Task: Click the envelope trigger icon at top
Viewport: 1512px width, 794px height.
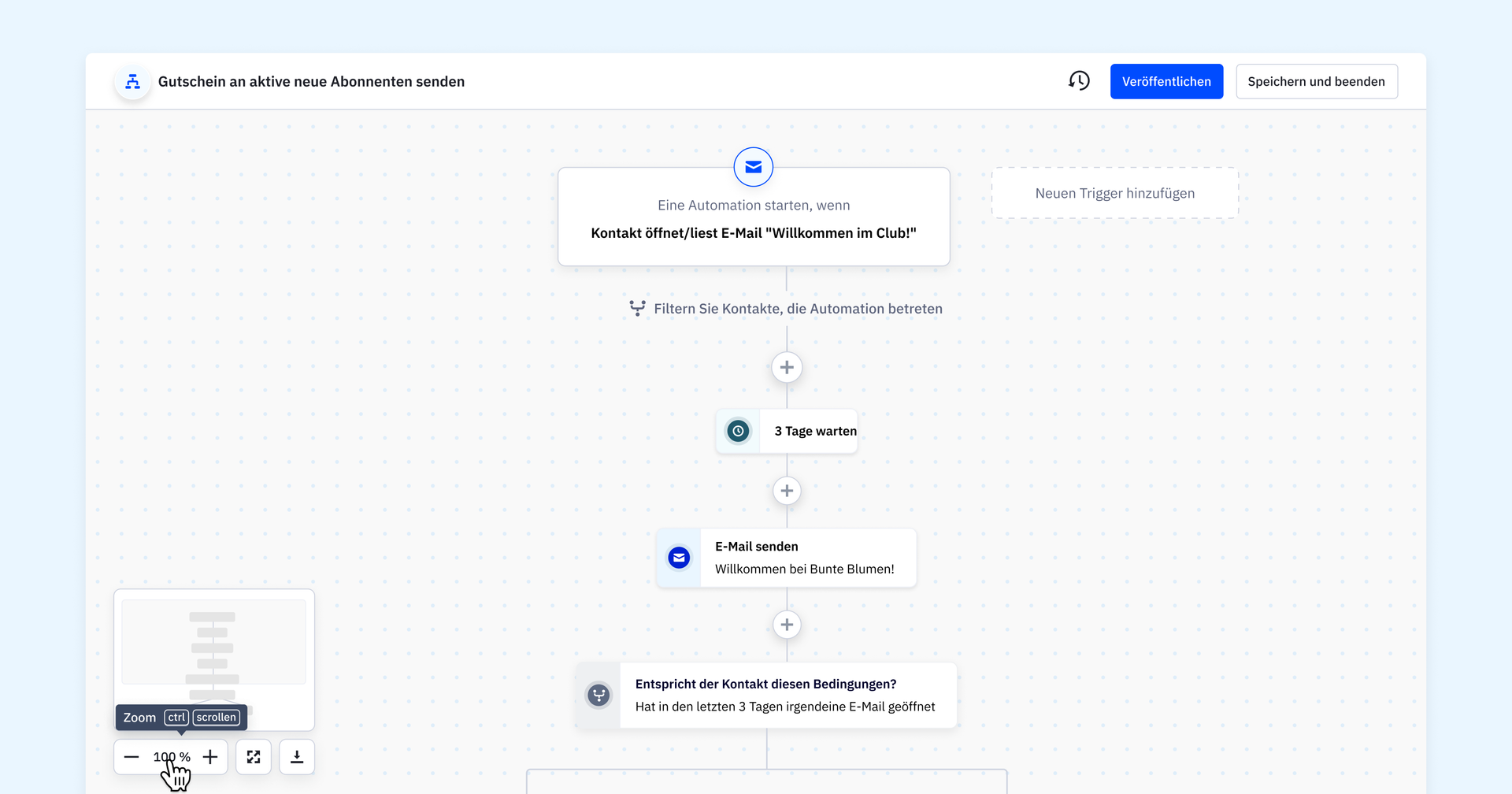Action: [753, 167]
